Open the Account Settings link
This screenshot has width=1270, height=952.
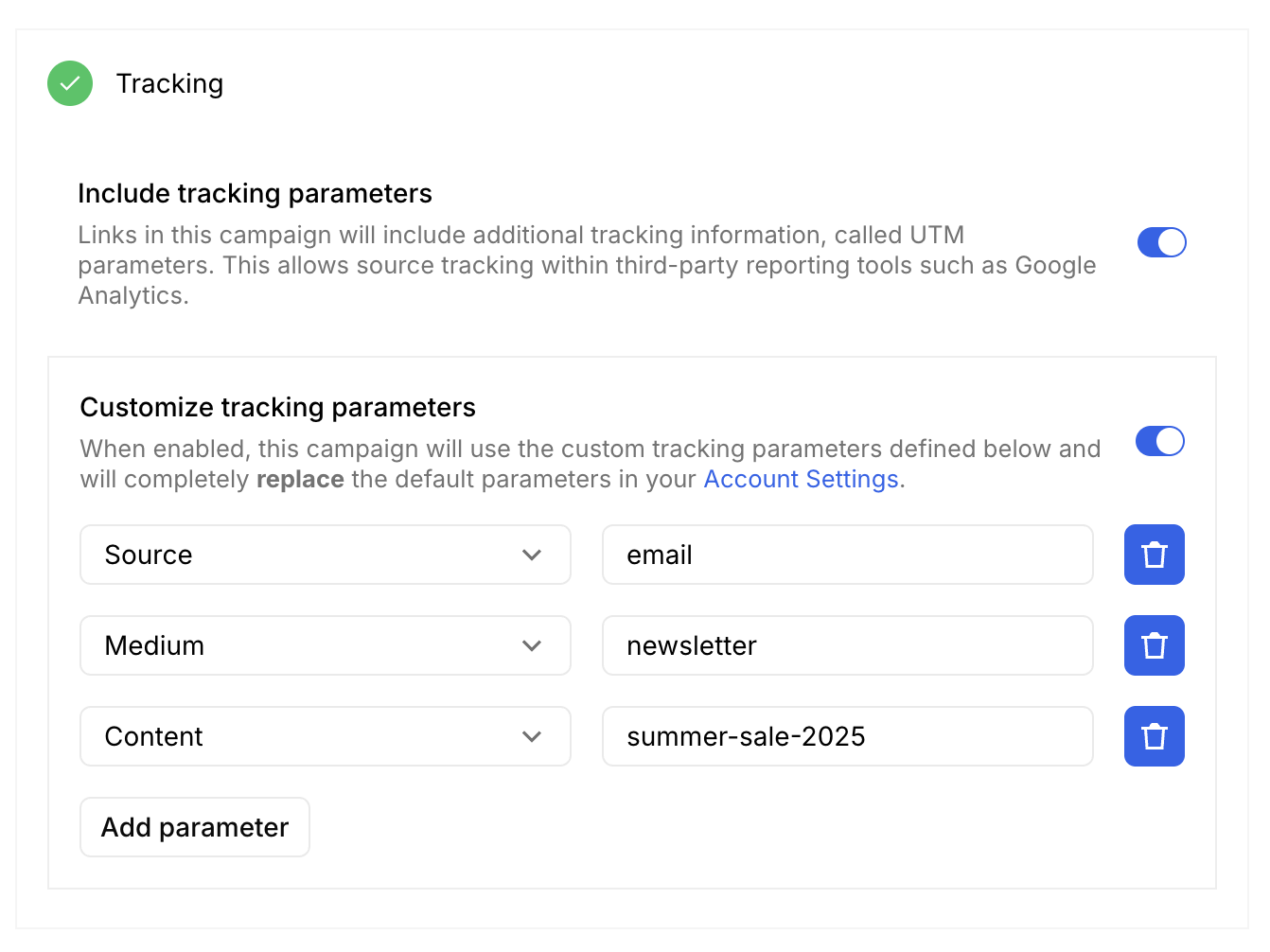(x=801, y=479)
